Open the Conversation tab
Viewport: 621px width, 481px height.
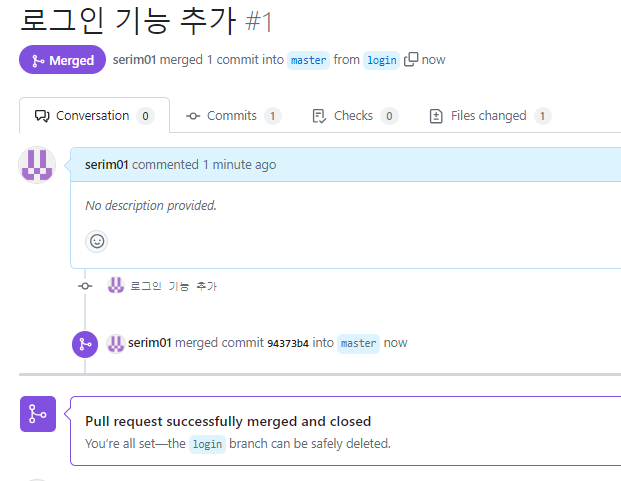pos(94,116)
